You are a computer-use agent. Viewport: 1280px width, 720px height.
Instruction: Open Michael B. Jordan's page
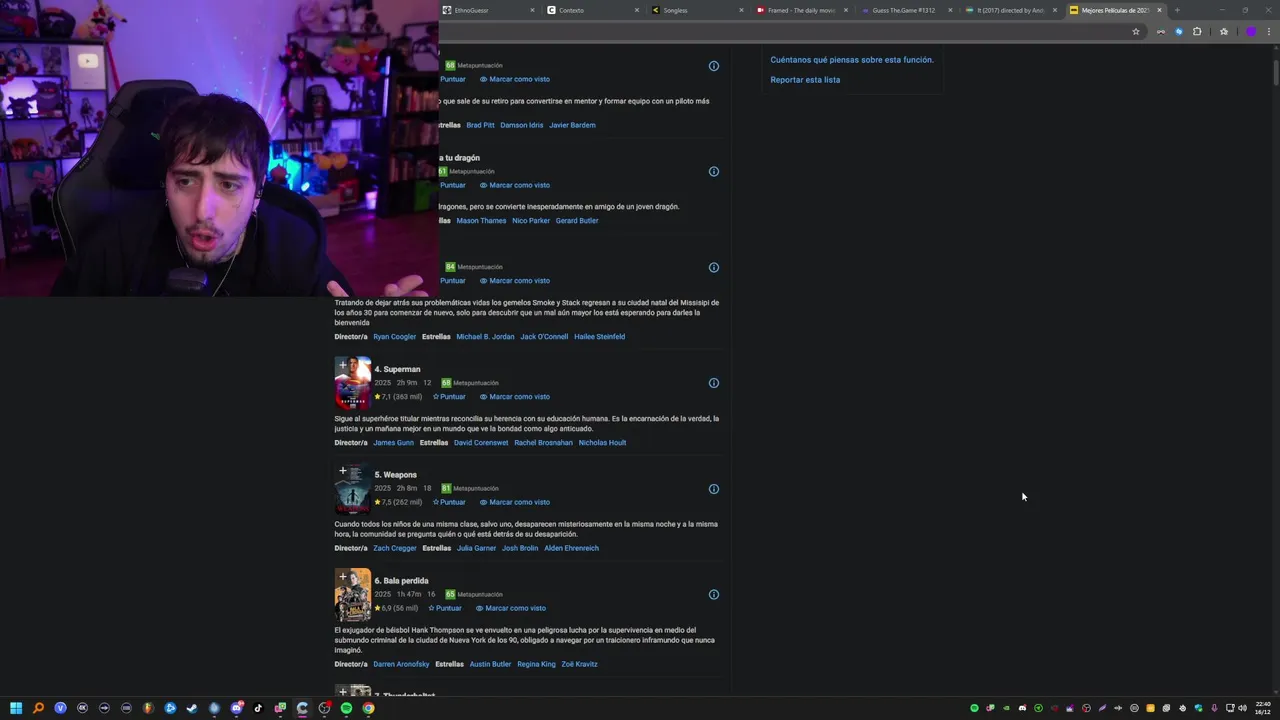[485, 337]
